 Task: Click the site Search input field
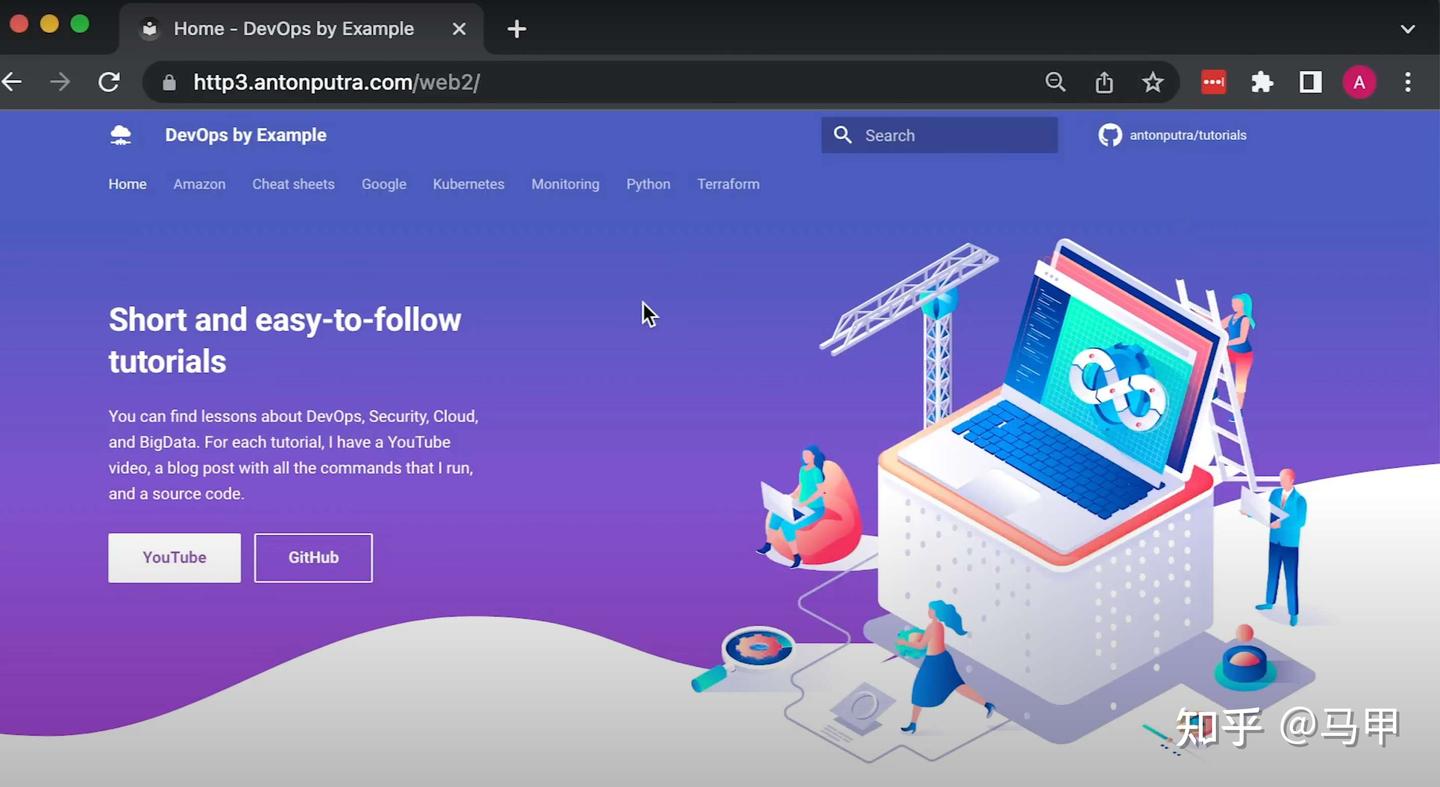pyautogui.click(x=940, y=135)
